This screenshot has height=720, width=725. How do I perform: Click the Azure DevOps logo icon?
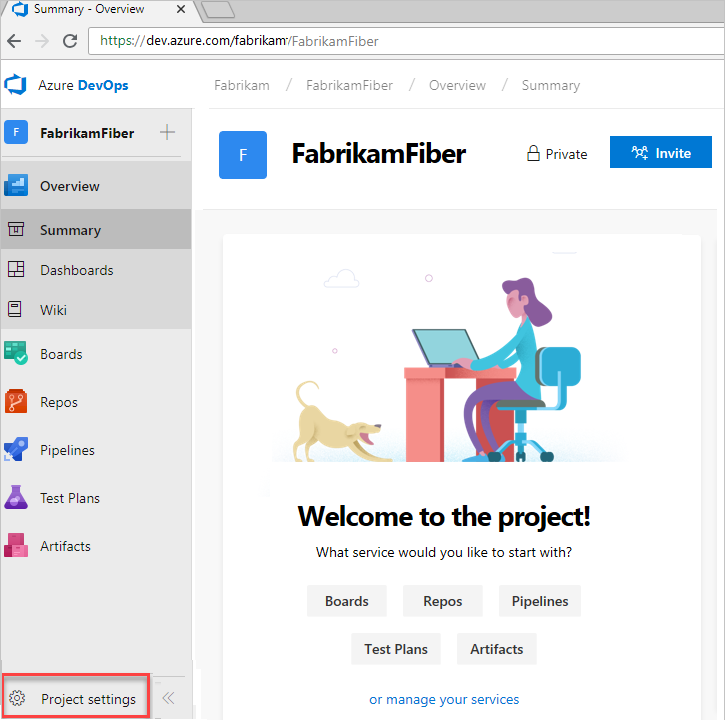click(16, 85)
